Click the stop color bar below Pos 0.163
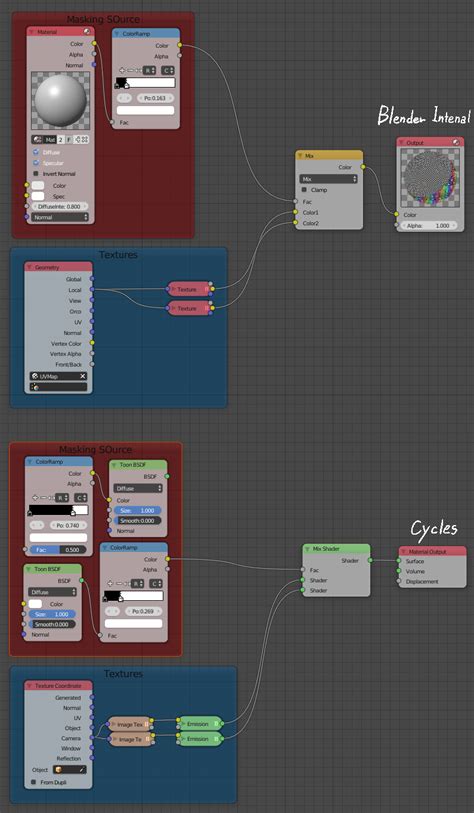 coord(145,110)
